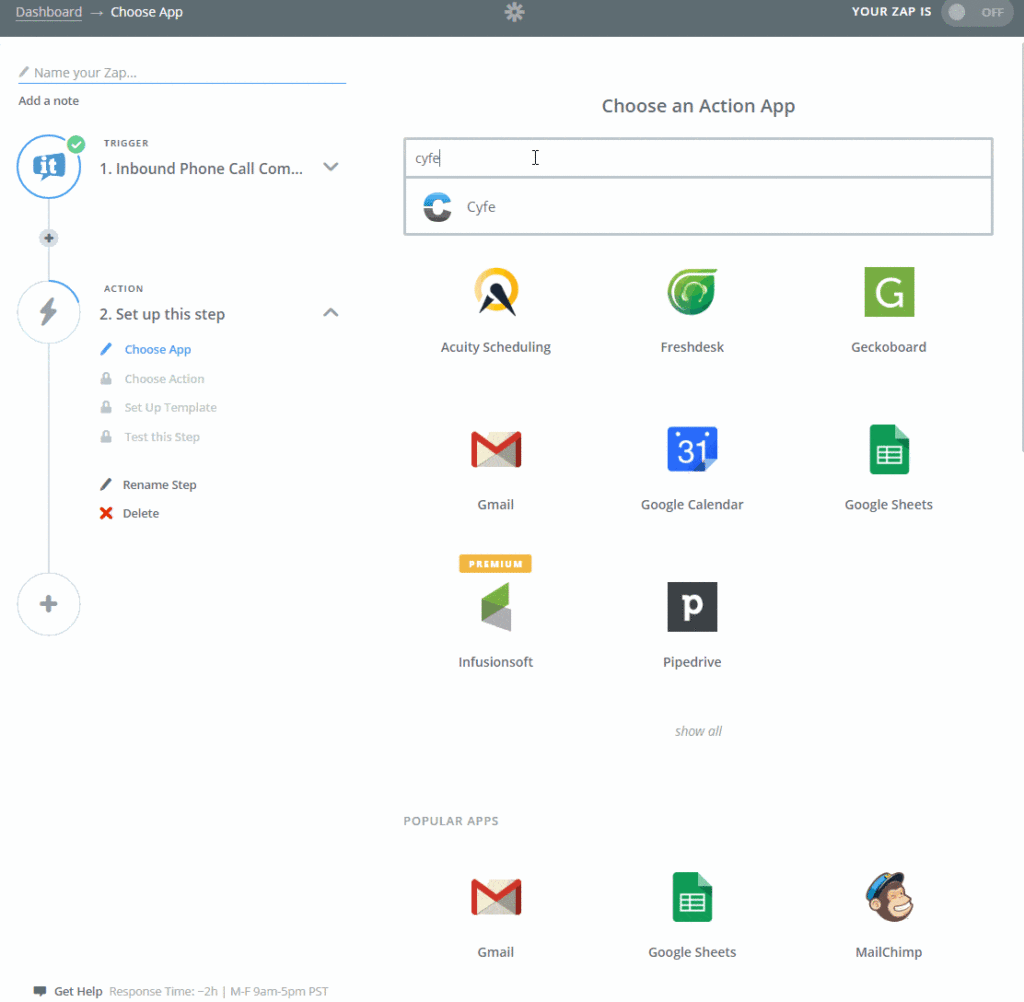This screenshot has height=1002, width=1024.
Task: Collapse the Set up this step chevron
Action: point(331,312)
